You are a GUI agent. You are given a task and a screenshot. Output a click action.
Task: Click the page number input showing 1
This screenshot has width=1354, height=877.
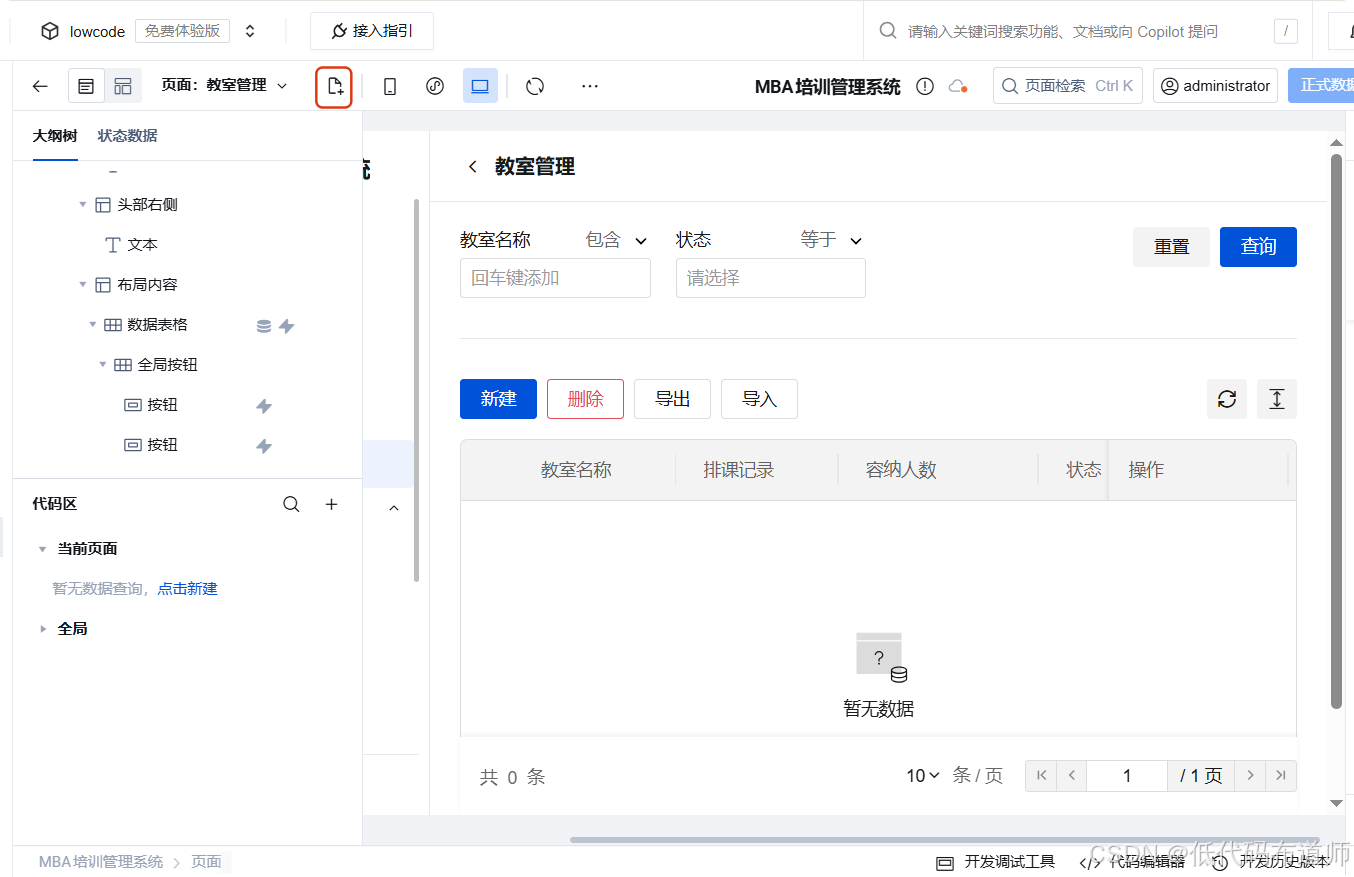coord(1127,775)
